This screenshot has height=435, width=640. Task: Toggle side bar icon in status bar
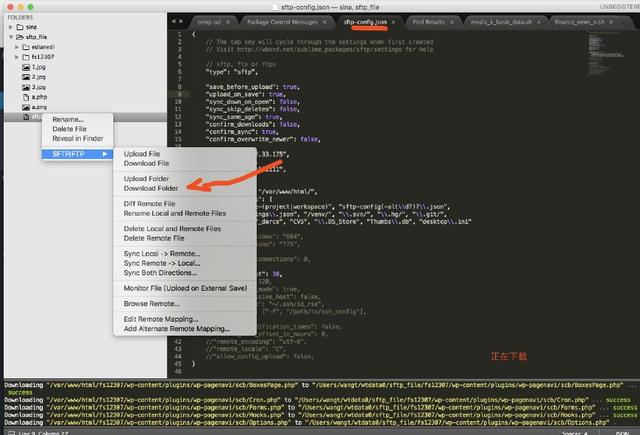(11, 433)
